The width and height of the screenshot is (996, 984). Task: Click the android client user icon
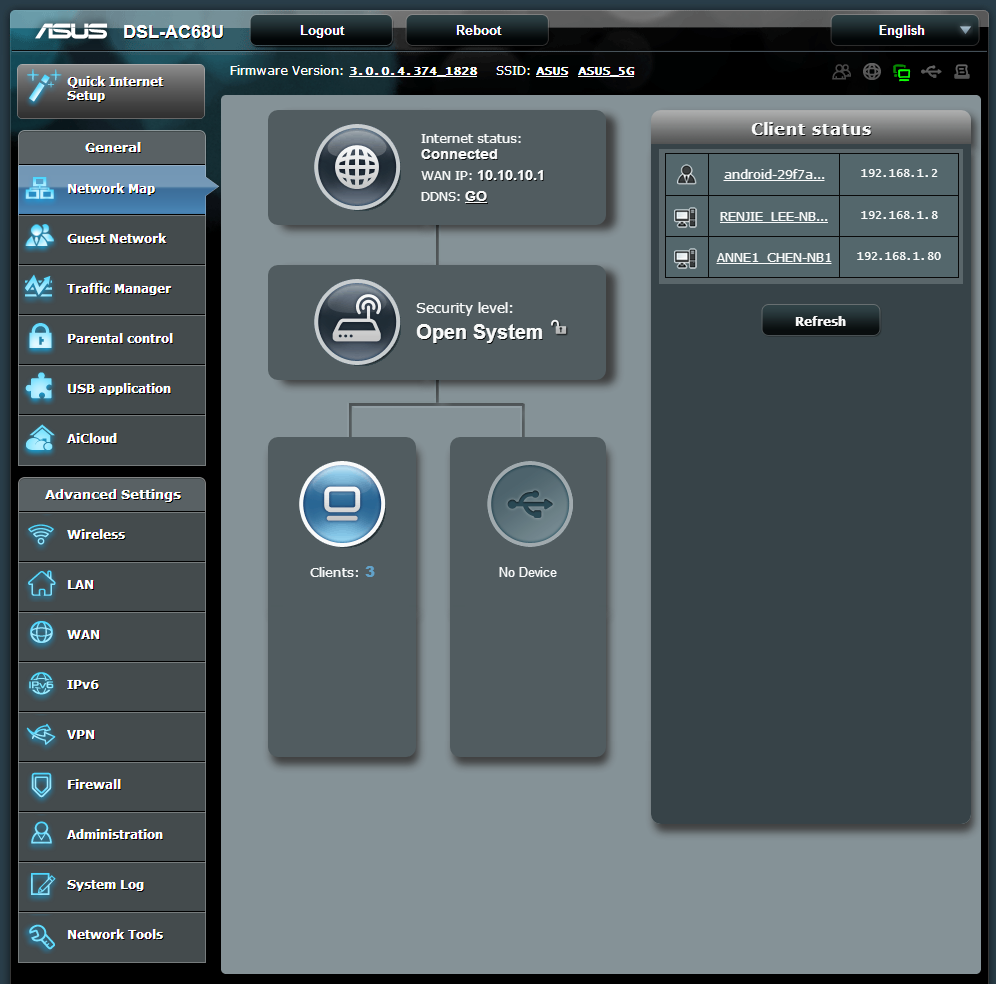pos(686,174)
